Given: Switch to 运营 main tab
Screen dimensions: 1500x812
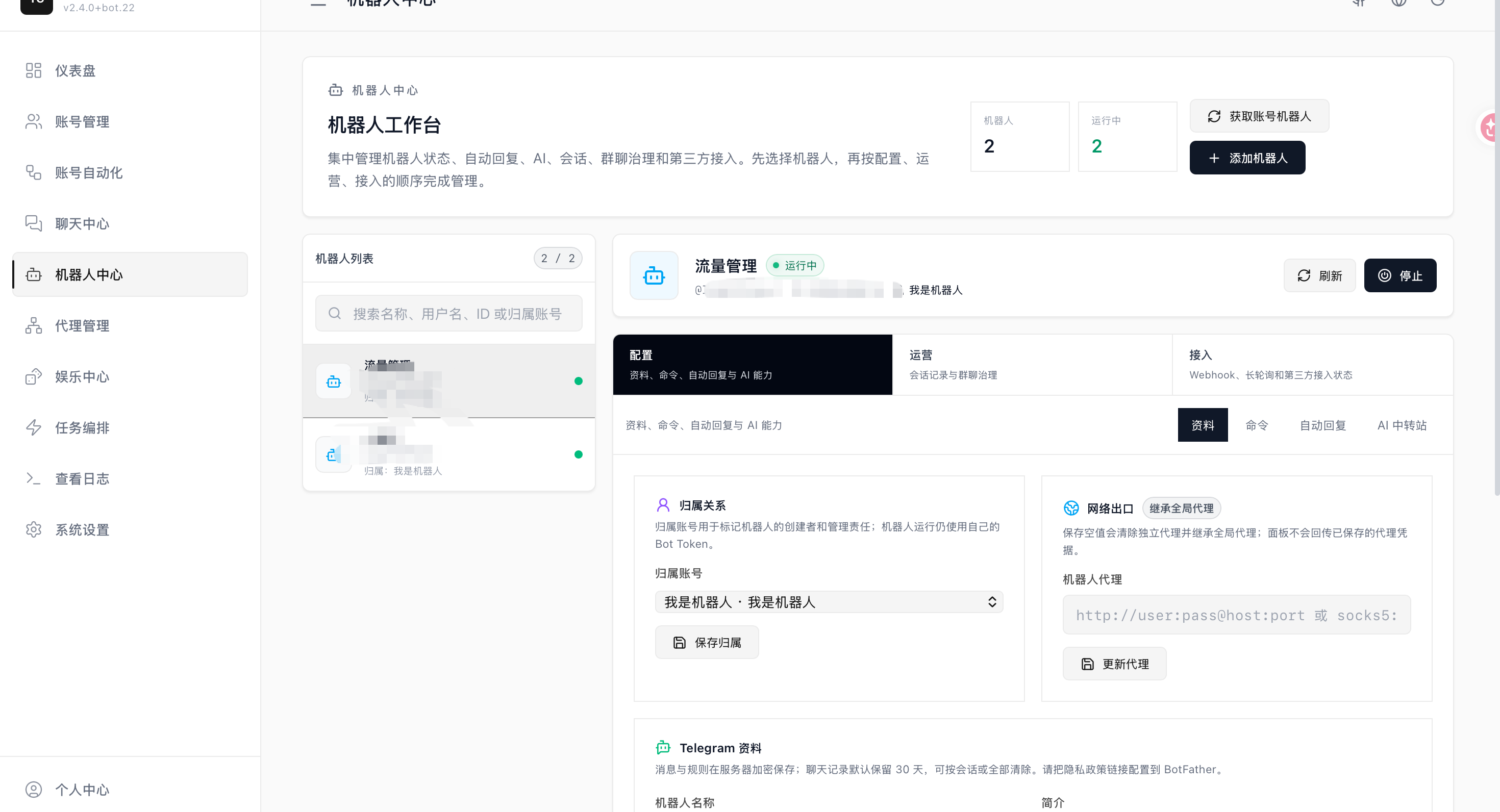Looking at the screenshot, I should click(x=1032, y=365).
